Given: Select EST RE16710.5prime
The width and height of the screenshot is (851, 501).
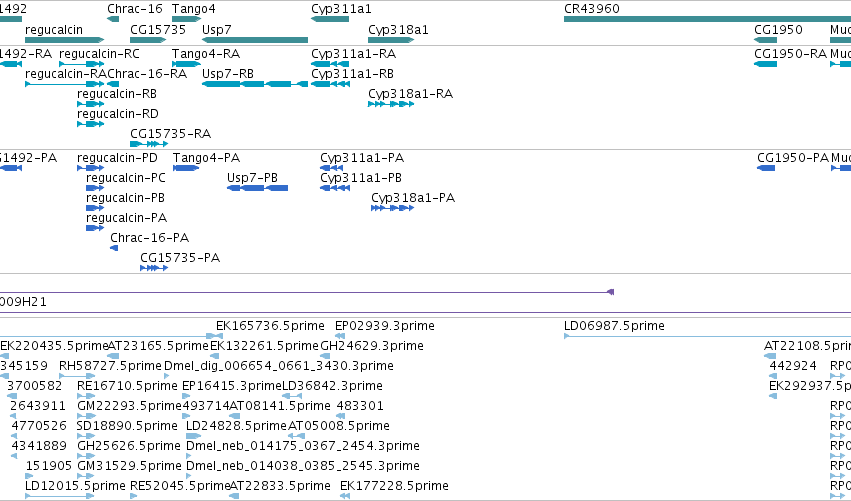Looking at the screenshot, I should (127, 386).
